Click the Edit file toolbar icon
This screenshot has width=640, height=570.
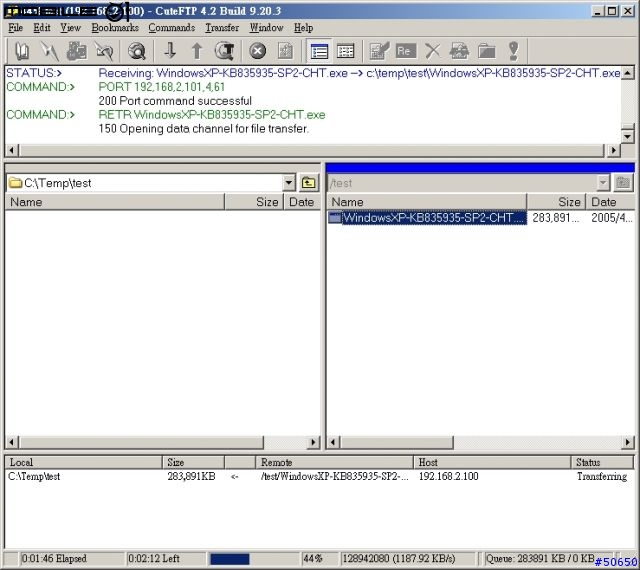pos(379,51)
